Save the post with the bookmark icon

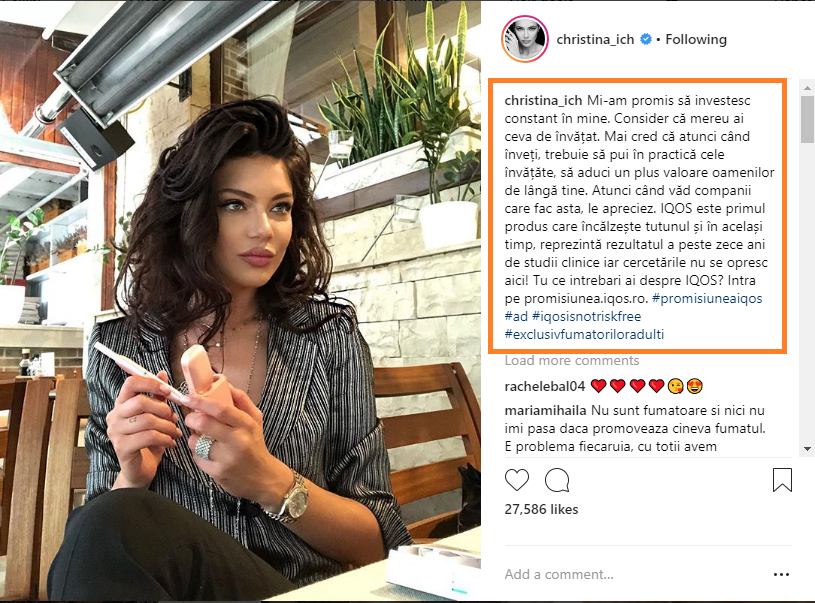[x=782, y=480]
